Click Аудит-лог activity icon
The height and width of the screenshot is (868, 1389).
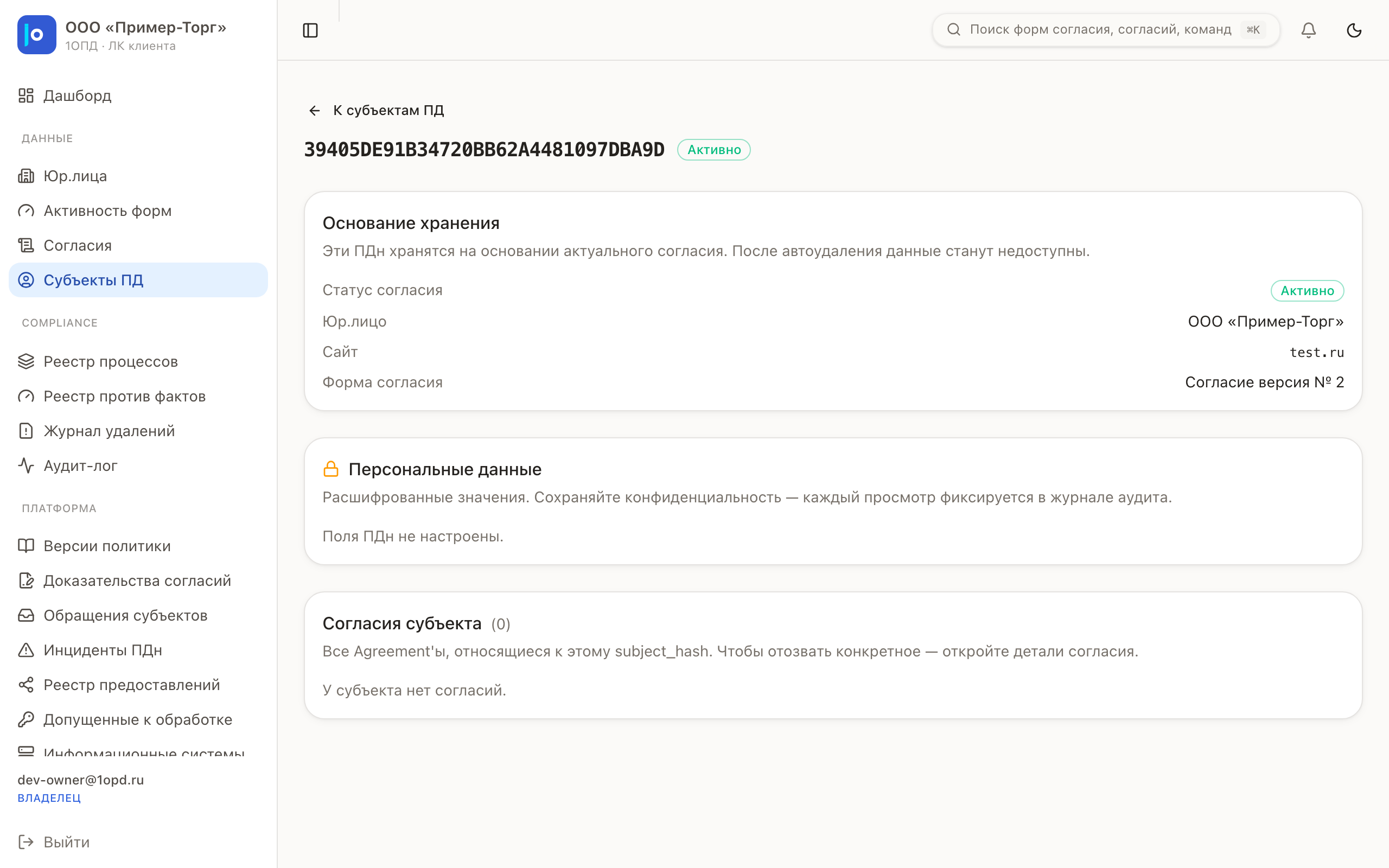[x=26, y=465]
